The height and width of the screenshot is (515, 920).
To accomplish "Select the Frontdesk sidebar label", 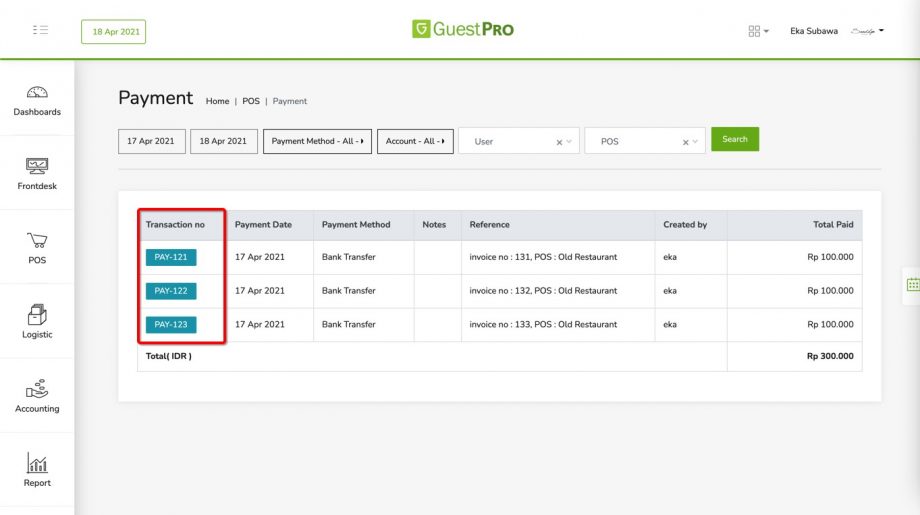I will (x=37, y=186).
